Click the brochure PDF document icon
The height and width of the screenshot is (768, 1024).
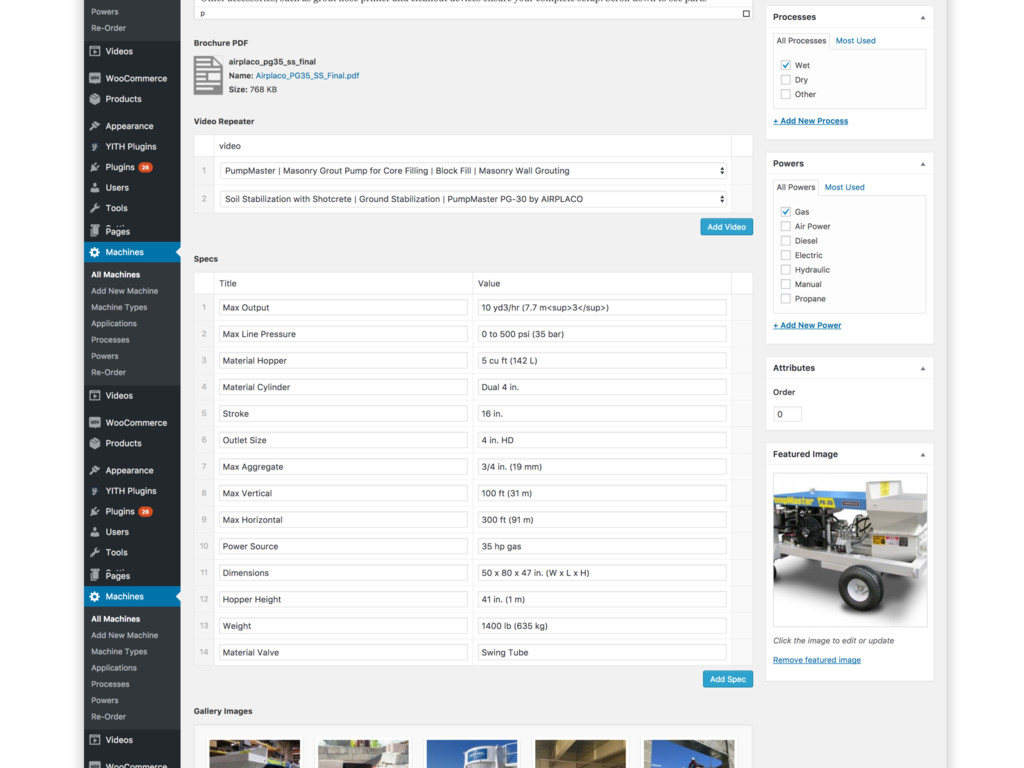point(208,76)
